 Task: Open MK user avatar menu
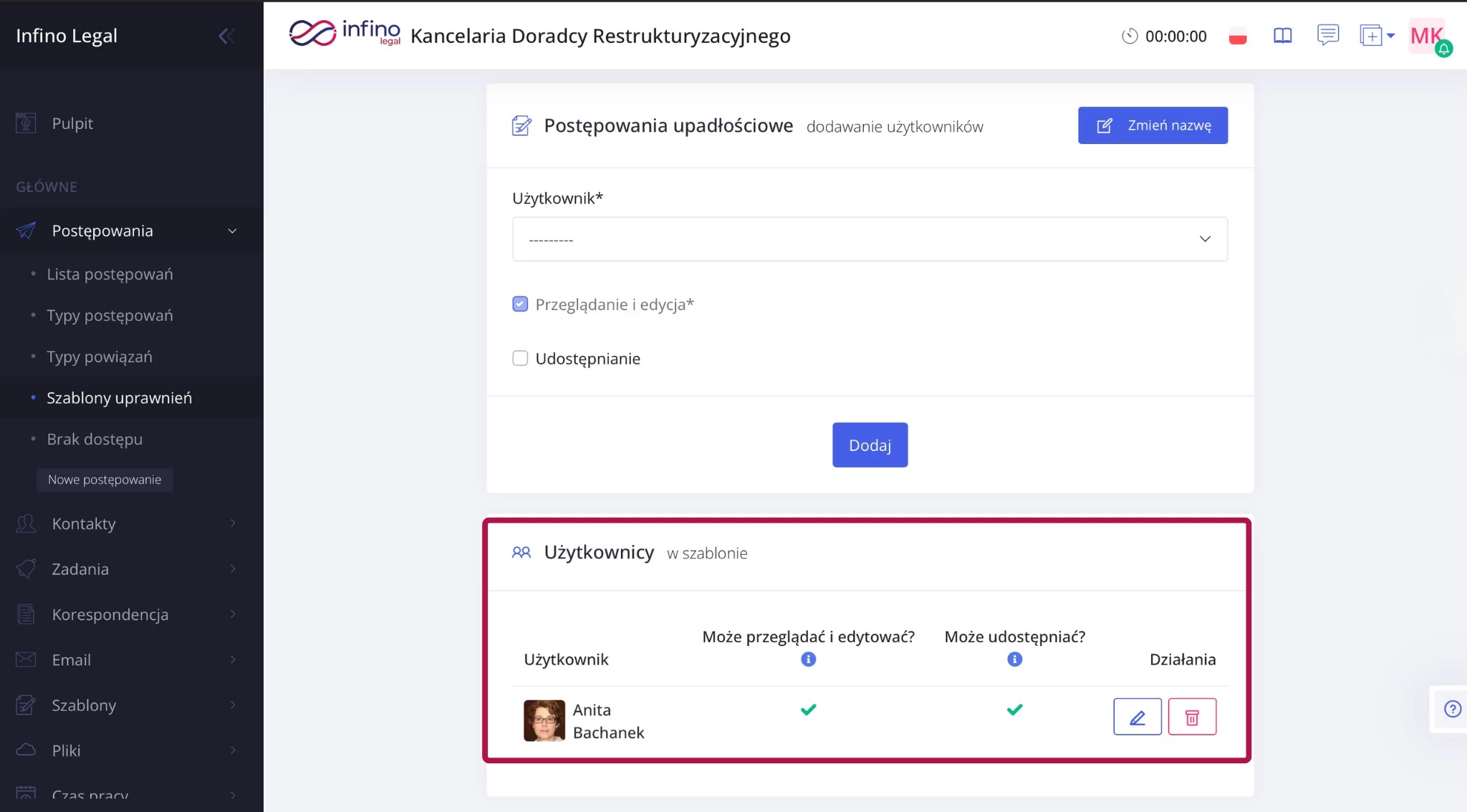coord(1426,36)
